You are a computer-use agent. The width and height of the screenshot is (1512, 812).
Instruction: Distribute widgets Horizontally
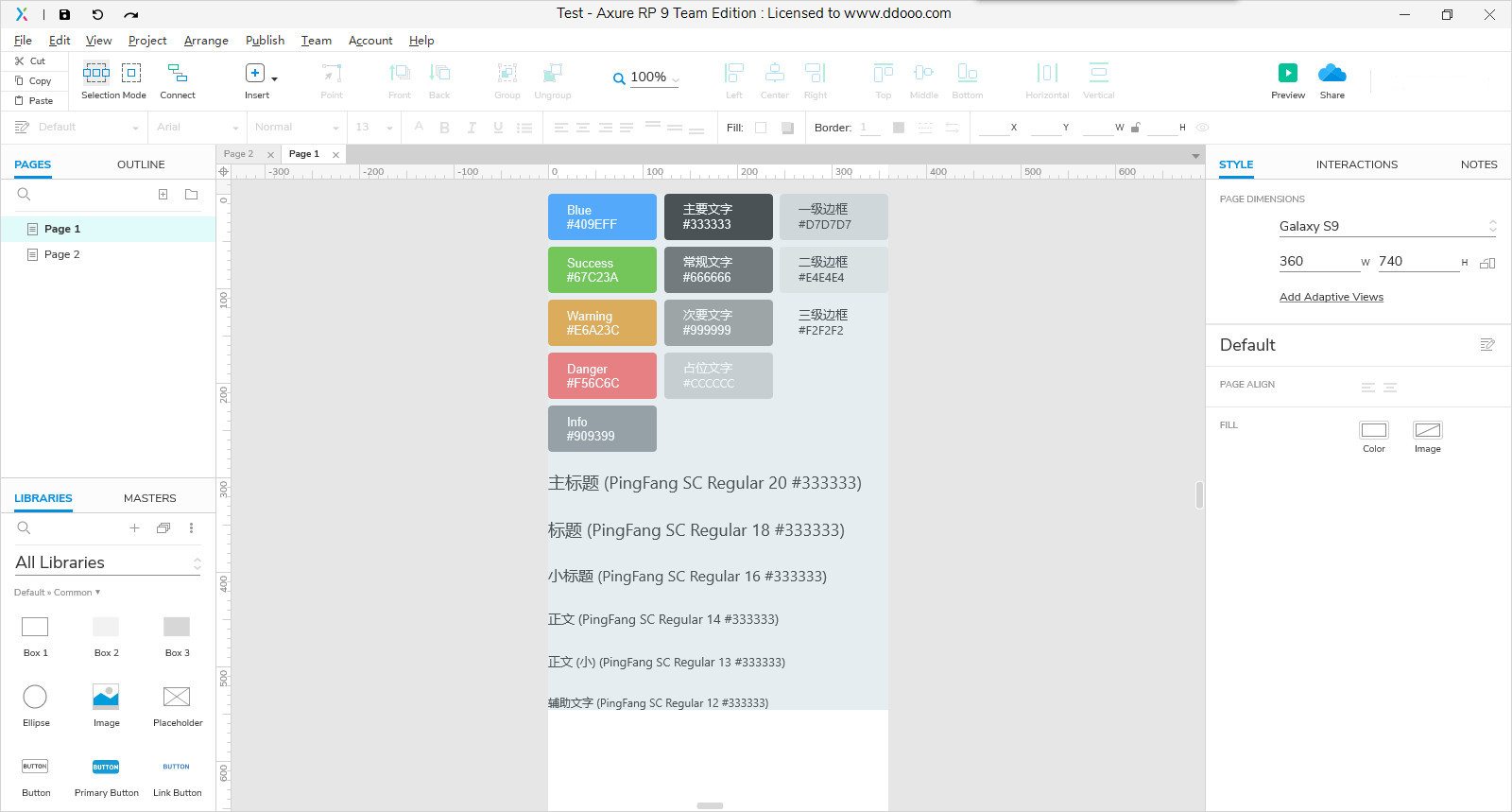[x=1047, y=80]
